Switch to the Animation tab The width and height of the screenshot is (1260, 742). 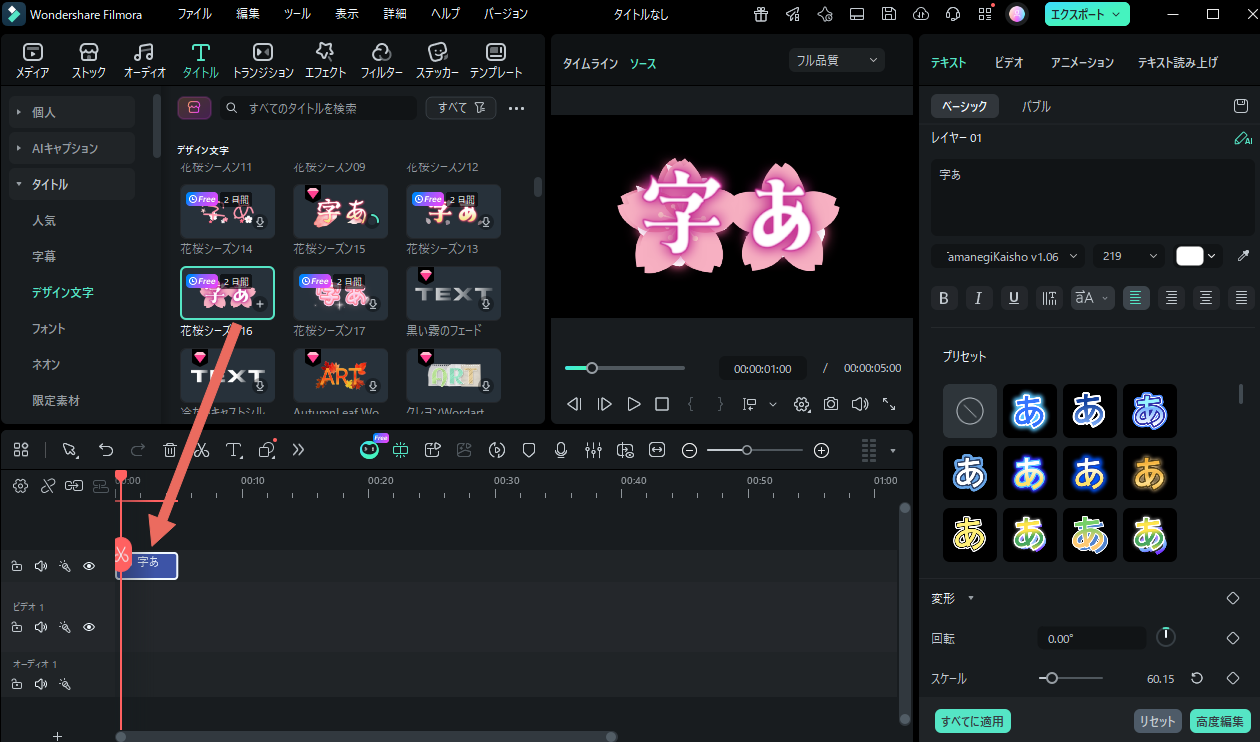click(1081, 62)
